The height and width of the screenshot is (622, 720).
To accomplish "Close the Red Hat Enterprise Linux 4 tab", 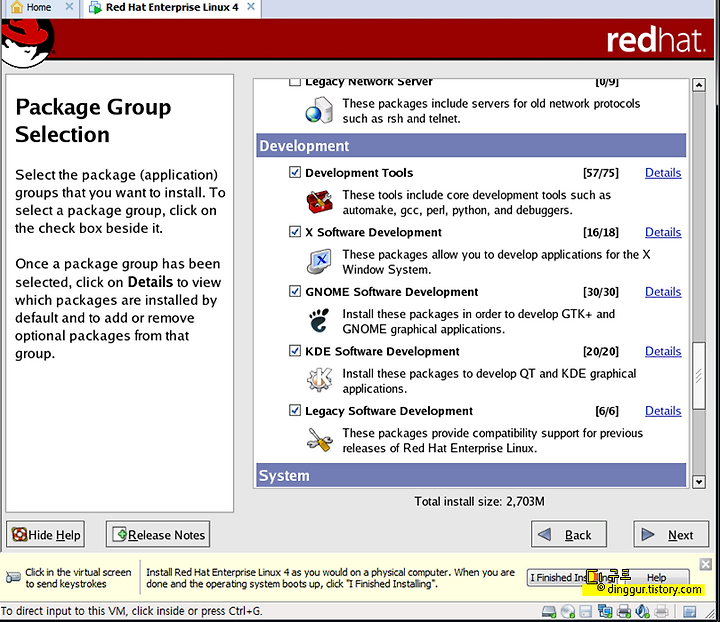I will click(251, 7).
